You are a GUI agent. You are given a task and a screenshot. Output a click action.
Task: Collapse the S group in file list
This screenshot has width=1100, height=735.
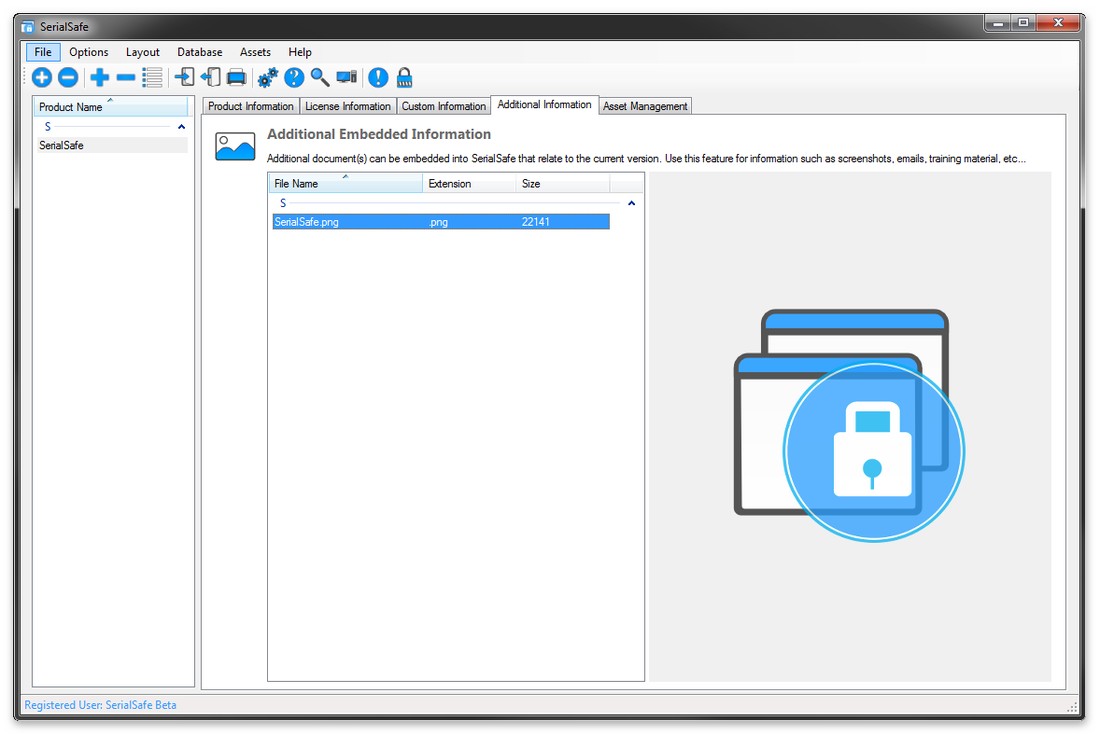click(631, 203)
